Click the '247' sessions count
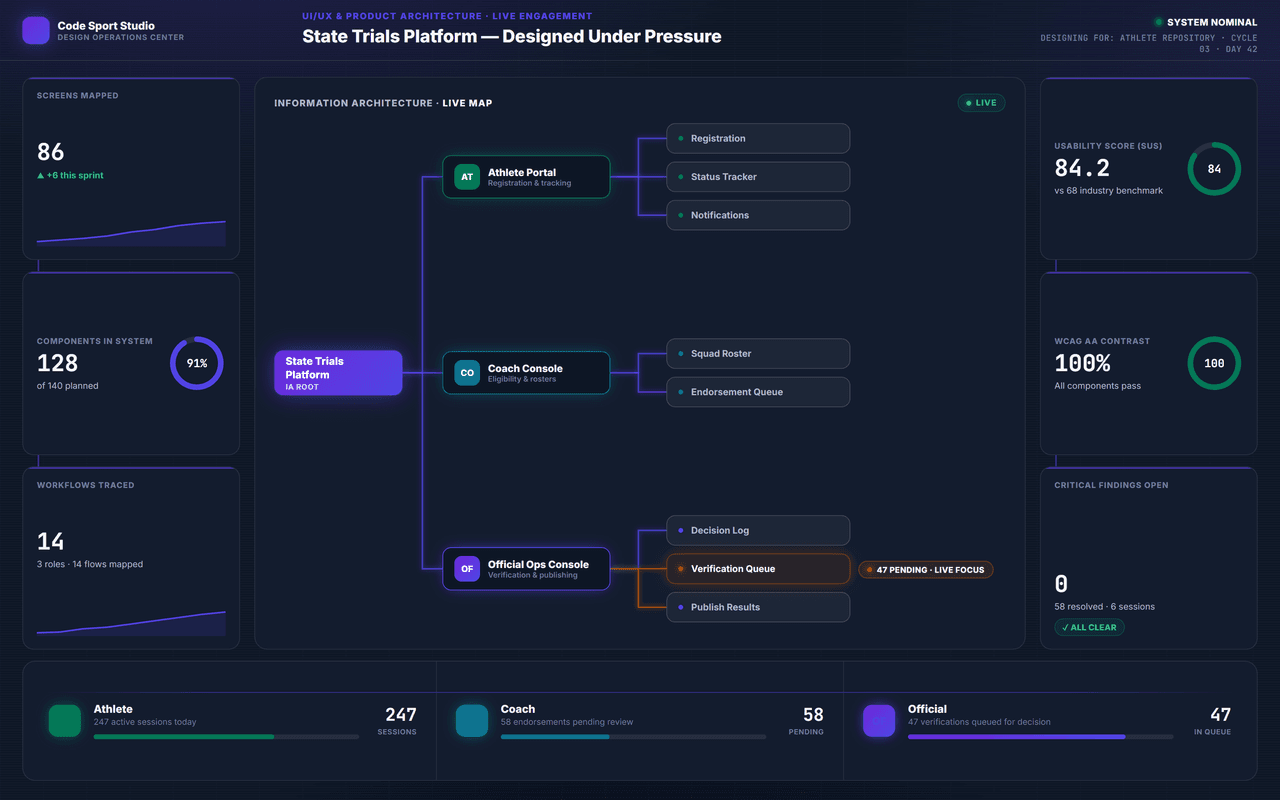Image resolution: width=1280 pixels, height=800 pixels. tap(401, 715)
